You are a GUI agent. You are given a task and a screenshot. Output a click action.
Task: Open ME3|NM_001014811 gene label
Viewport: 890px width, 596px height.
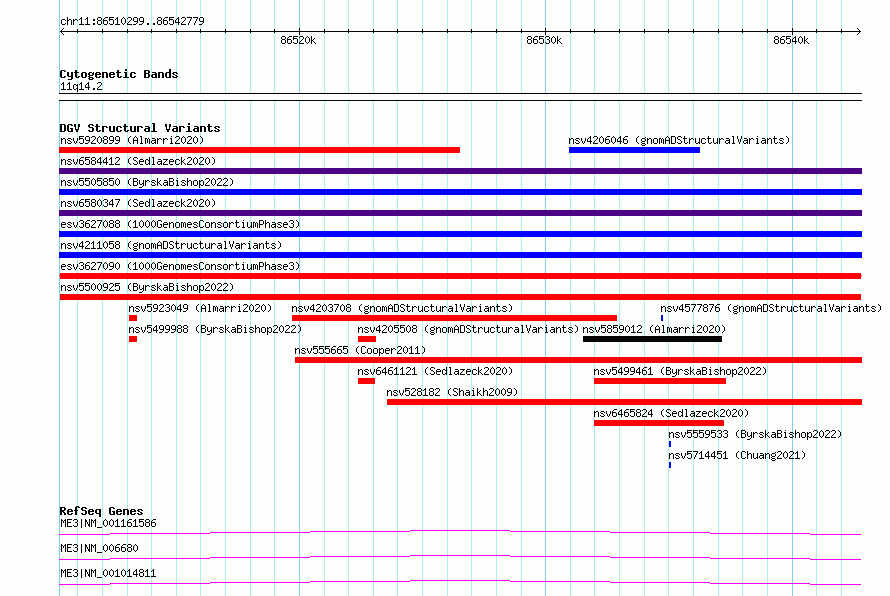108,573
